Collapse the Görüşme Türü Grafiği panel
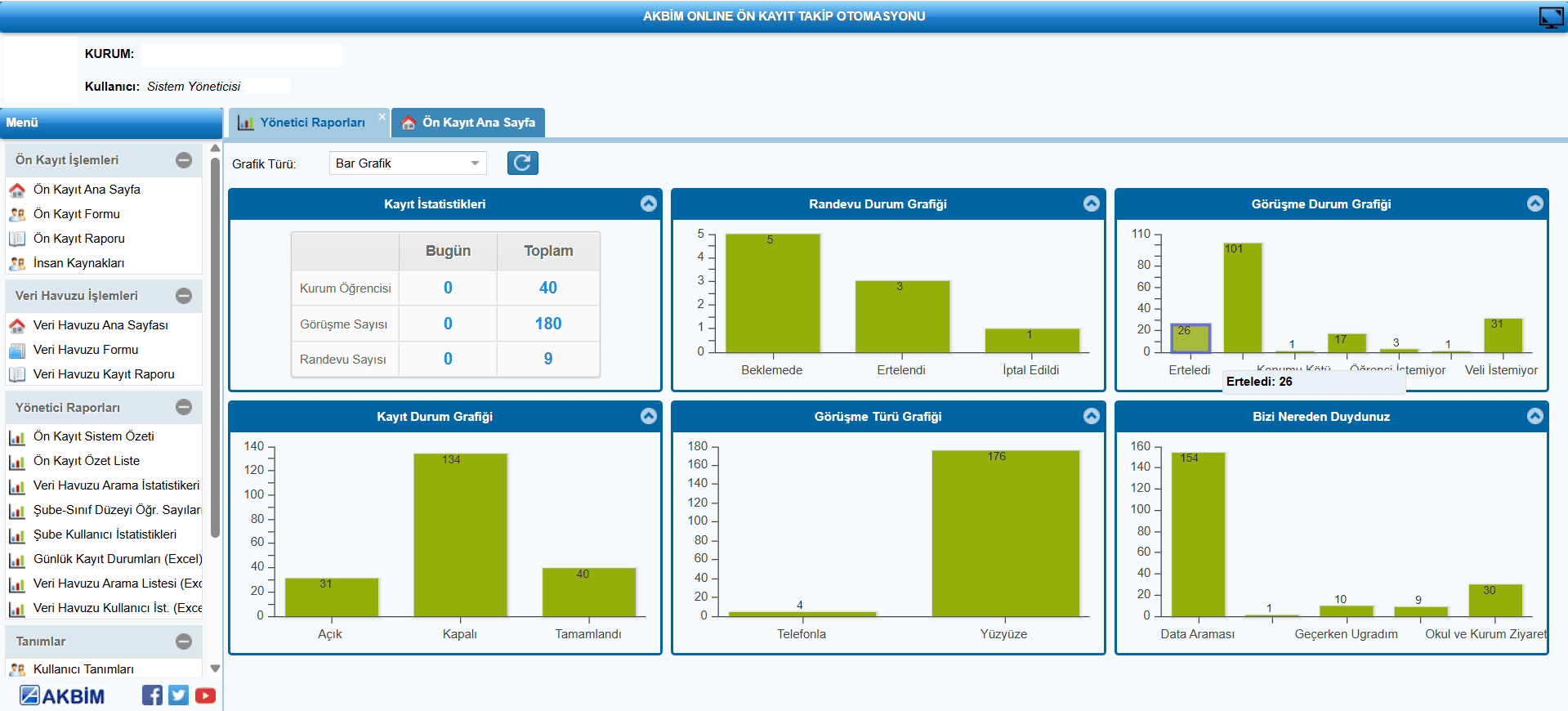Screen dimensions: 1568x711 coord(1091,416)
